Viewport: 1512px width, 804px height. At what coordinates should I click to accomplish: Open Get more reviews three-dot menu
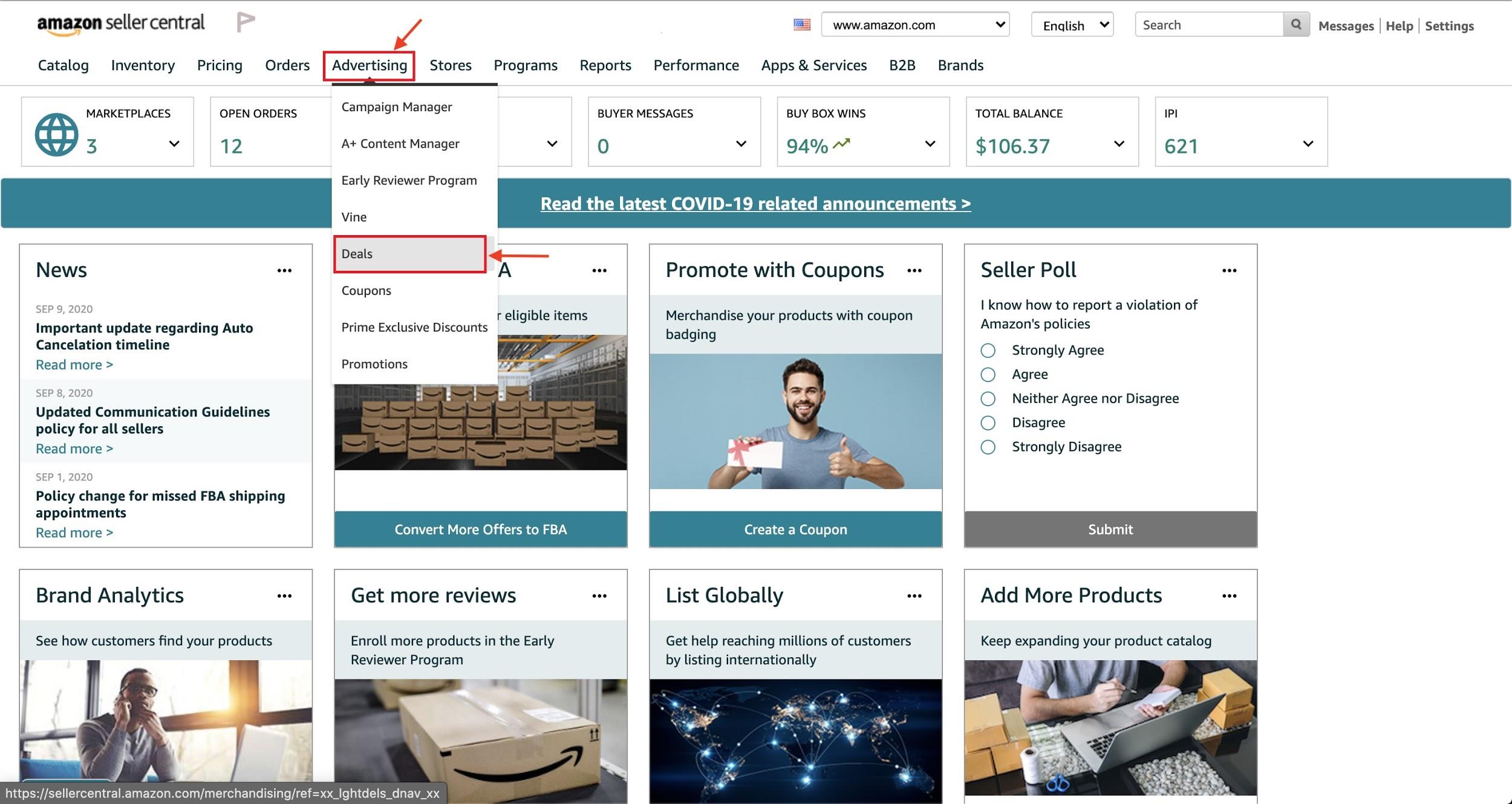coord(599,595)
